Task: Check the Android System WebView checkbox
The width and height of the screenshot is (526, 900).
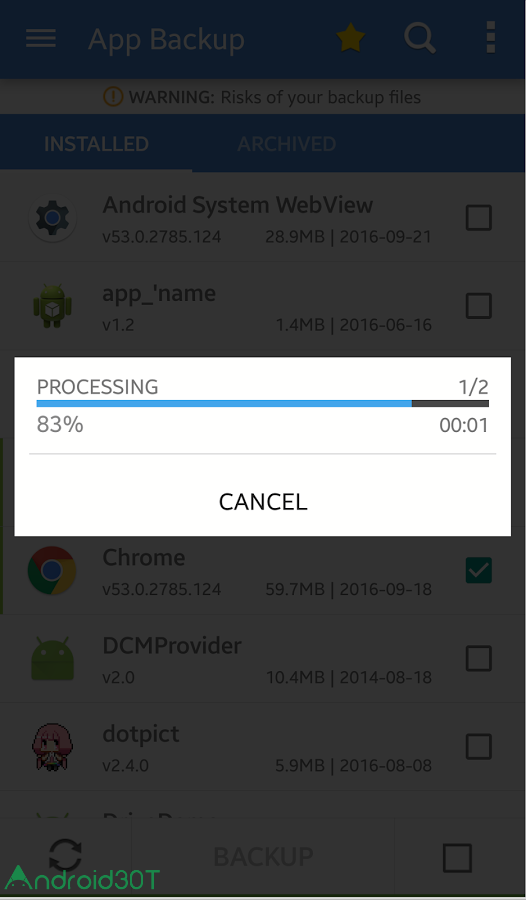Action: 478,218
